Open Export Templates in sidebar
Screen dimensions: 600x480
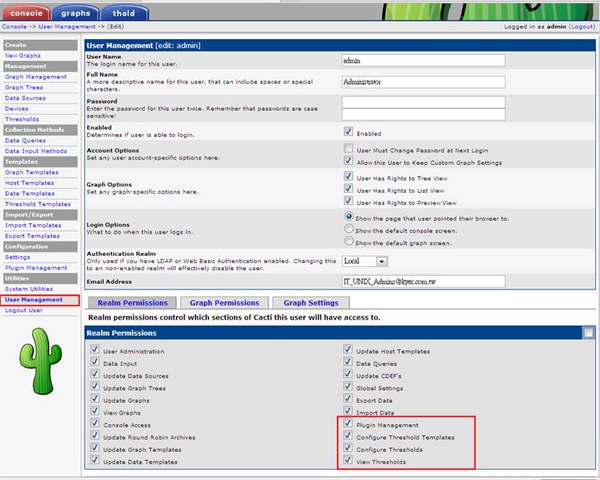(x=32, y=236)
